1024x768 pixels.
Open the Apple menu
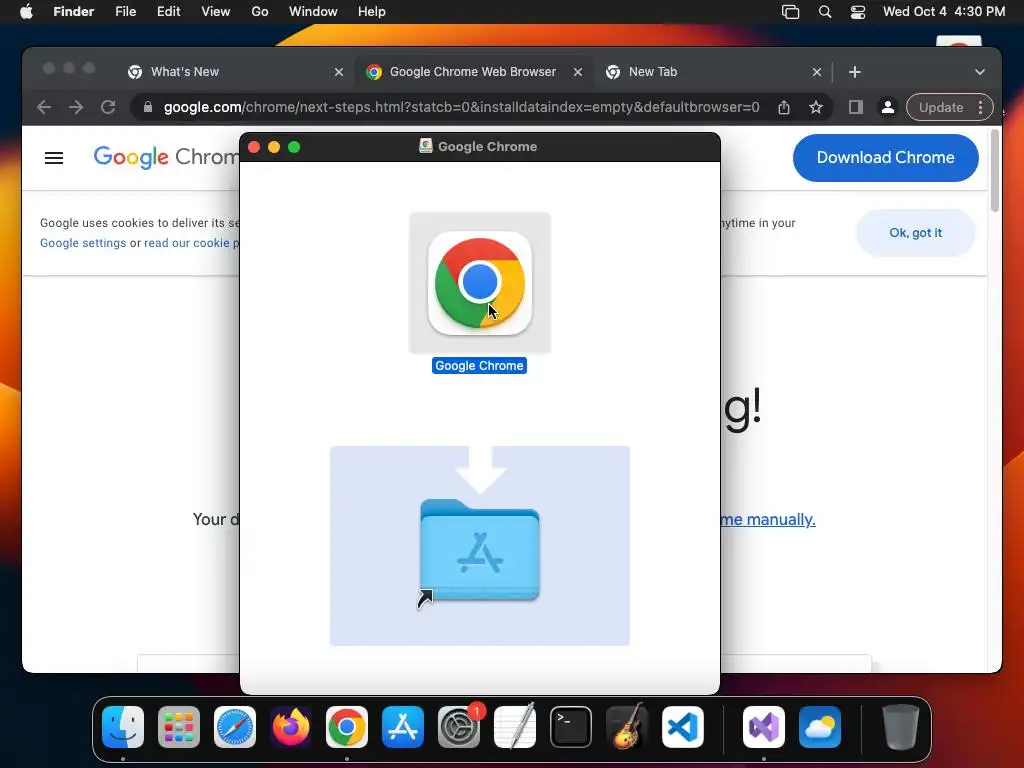pos(26,12)
